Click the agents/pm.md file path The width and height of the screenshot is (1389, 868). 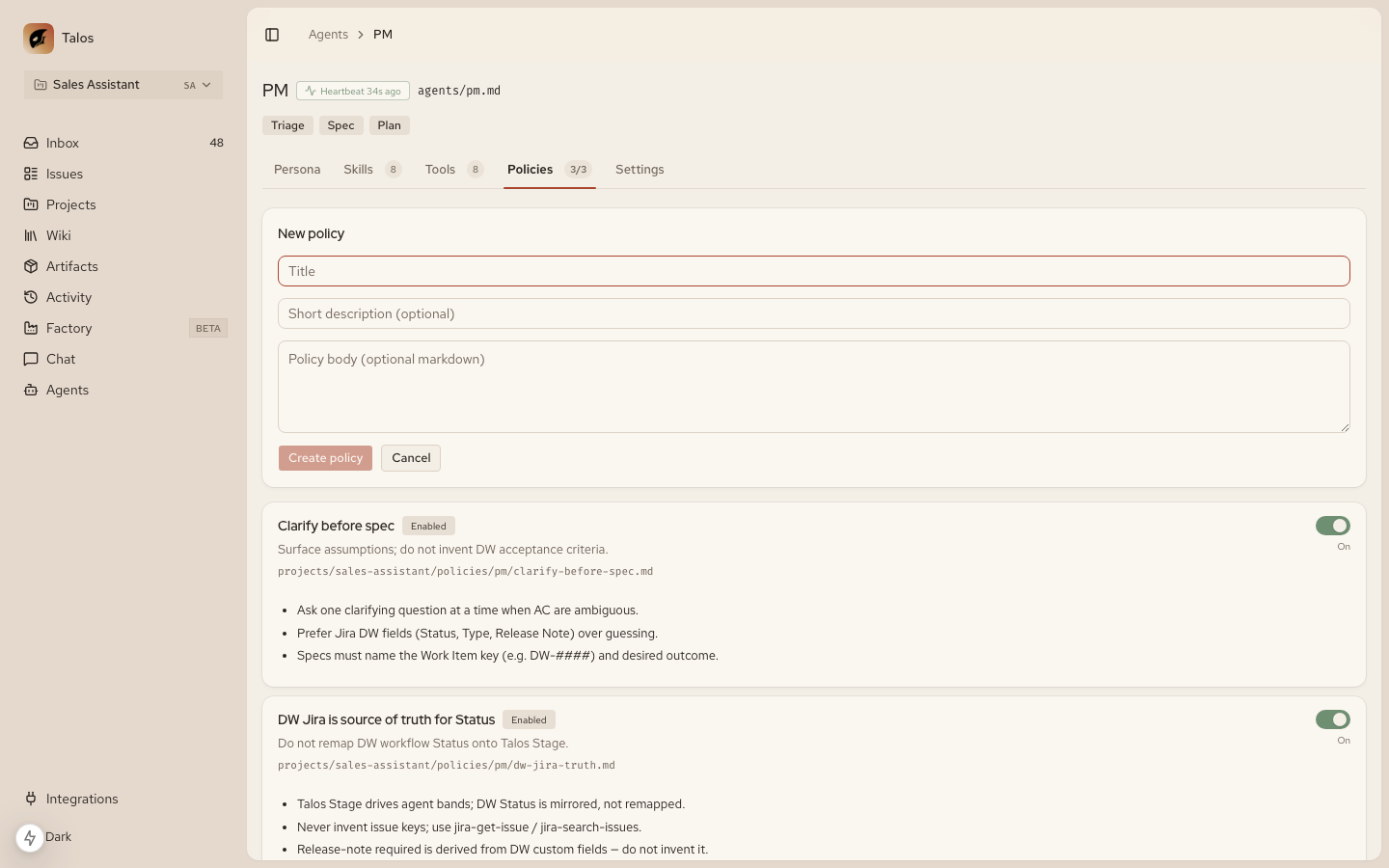pos(459,91)
